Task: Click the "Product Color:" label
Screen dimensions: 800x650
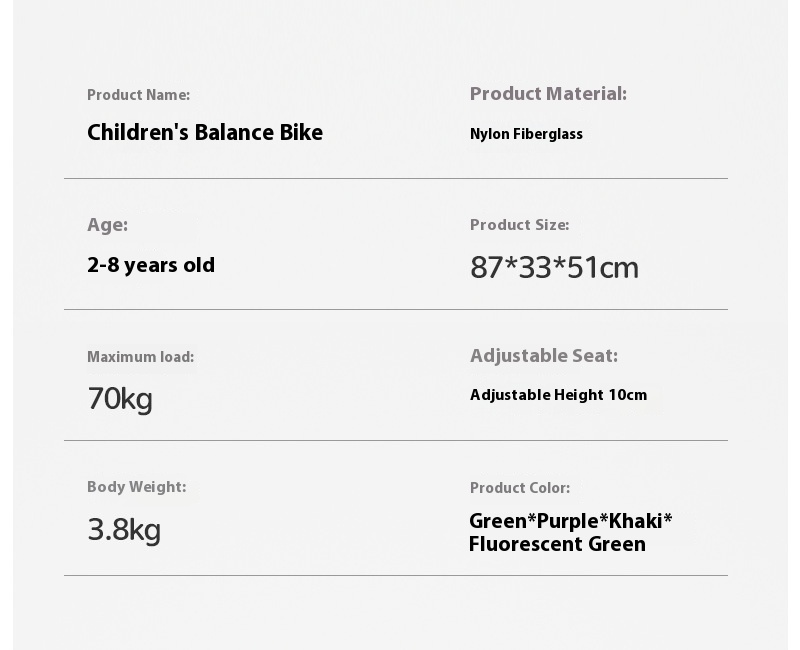Action: (x=520, y=488)
